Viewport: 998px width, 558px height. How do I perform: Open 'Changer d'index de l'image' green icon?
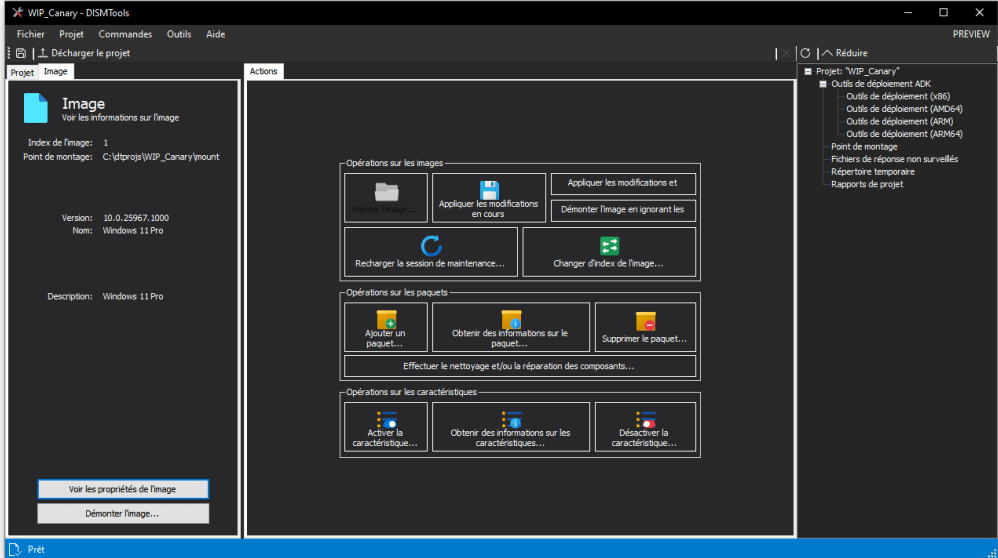point(609,245)
